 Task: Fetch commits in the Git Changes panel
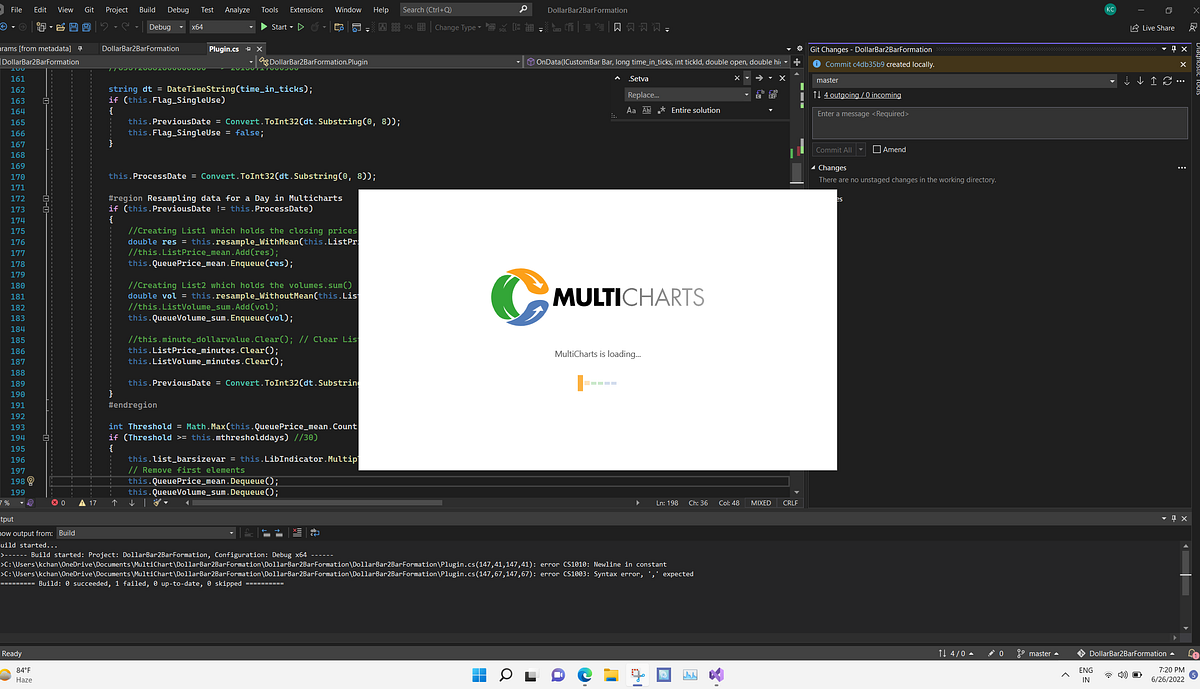1127,81
